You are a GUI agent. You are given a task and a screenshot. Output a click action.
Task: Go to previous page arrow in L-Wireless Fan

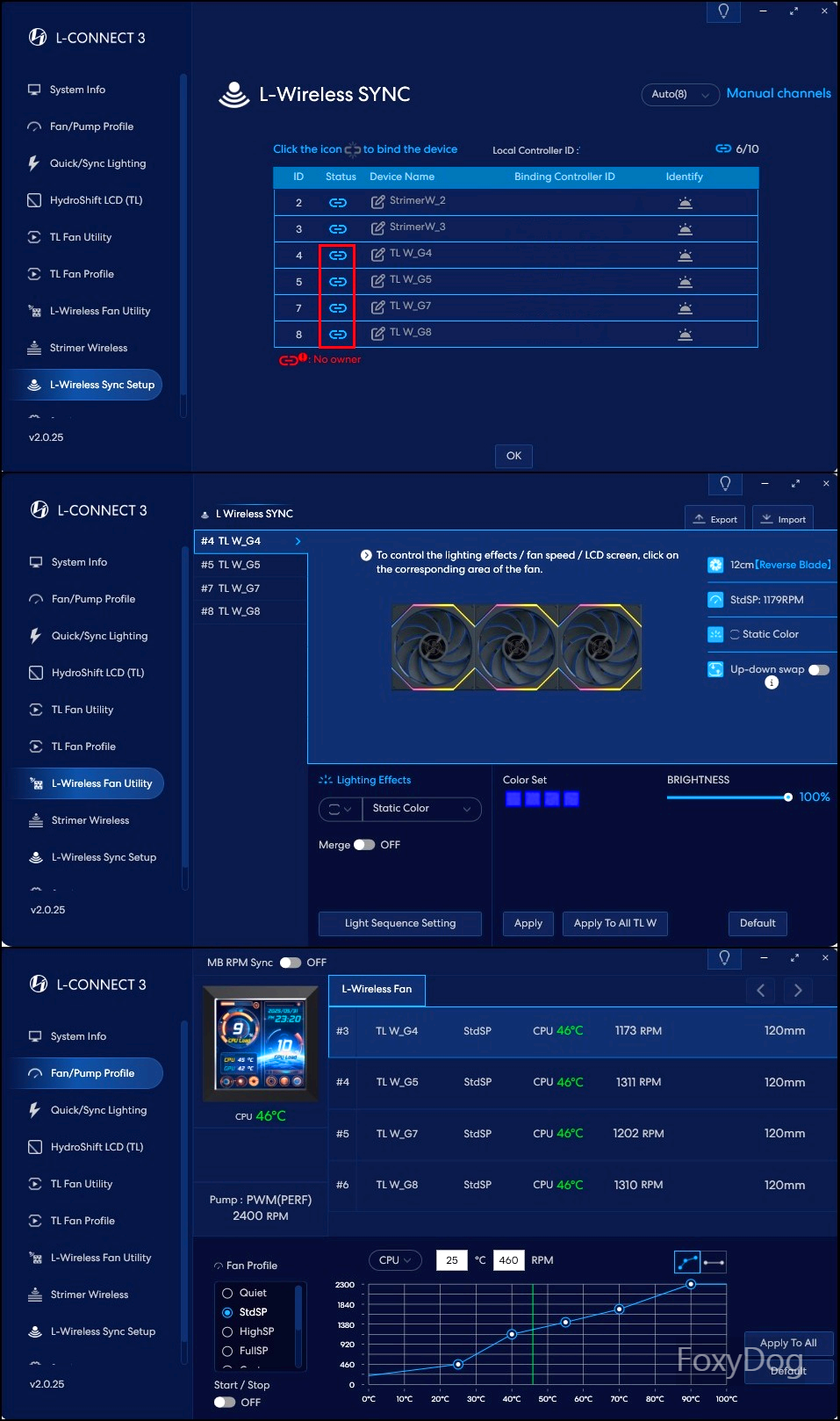[760, 990]
